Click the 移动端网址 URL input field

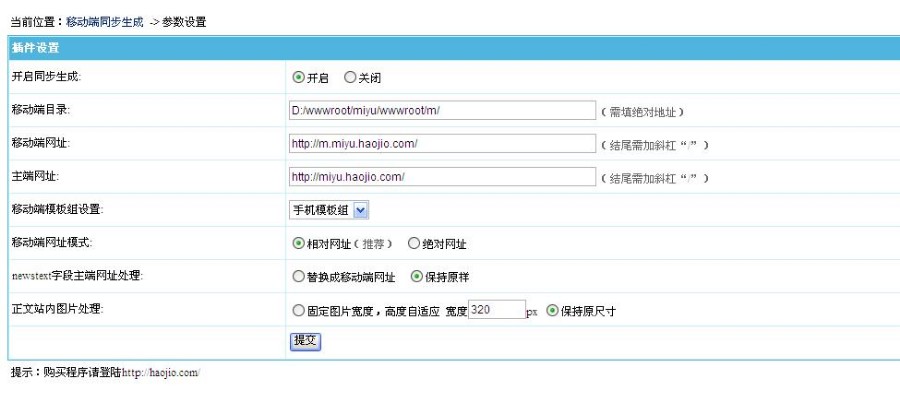coord(442,144)
